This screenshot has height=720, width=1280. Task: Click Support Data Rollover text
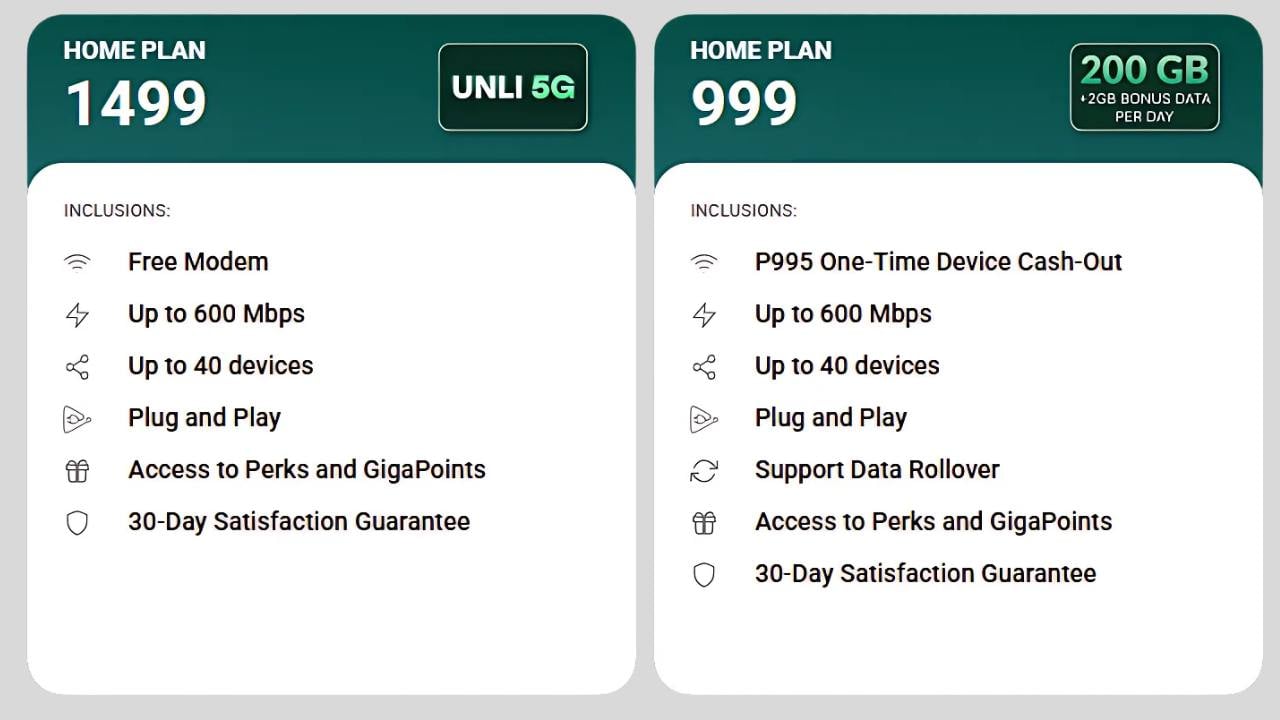click(x=877, y=470)
